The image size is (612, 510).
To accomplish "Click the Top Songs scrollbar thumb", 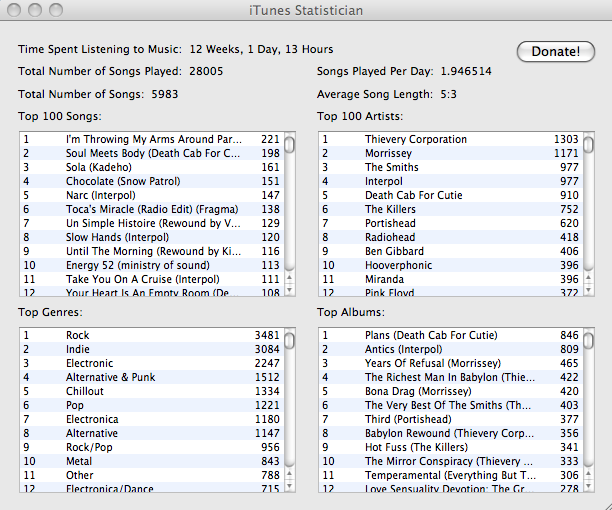I will coord(289,145).
